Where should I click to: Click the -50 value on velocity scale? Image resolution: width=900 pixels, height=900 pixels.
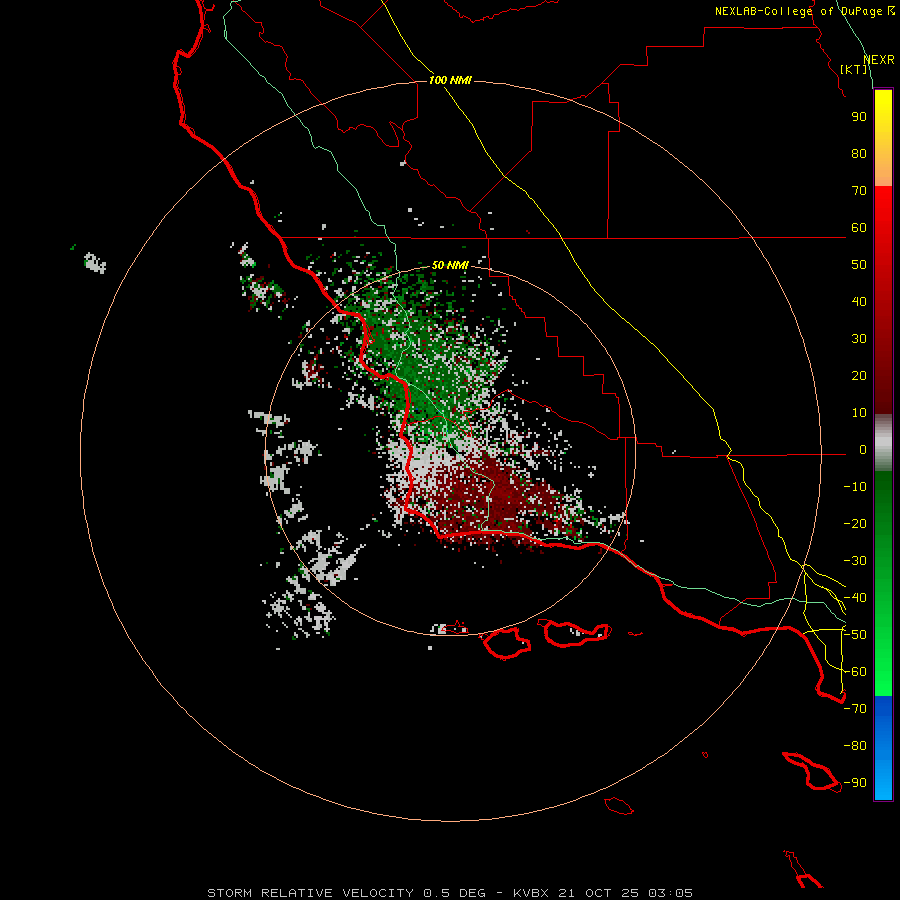point(855,635)
